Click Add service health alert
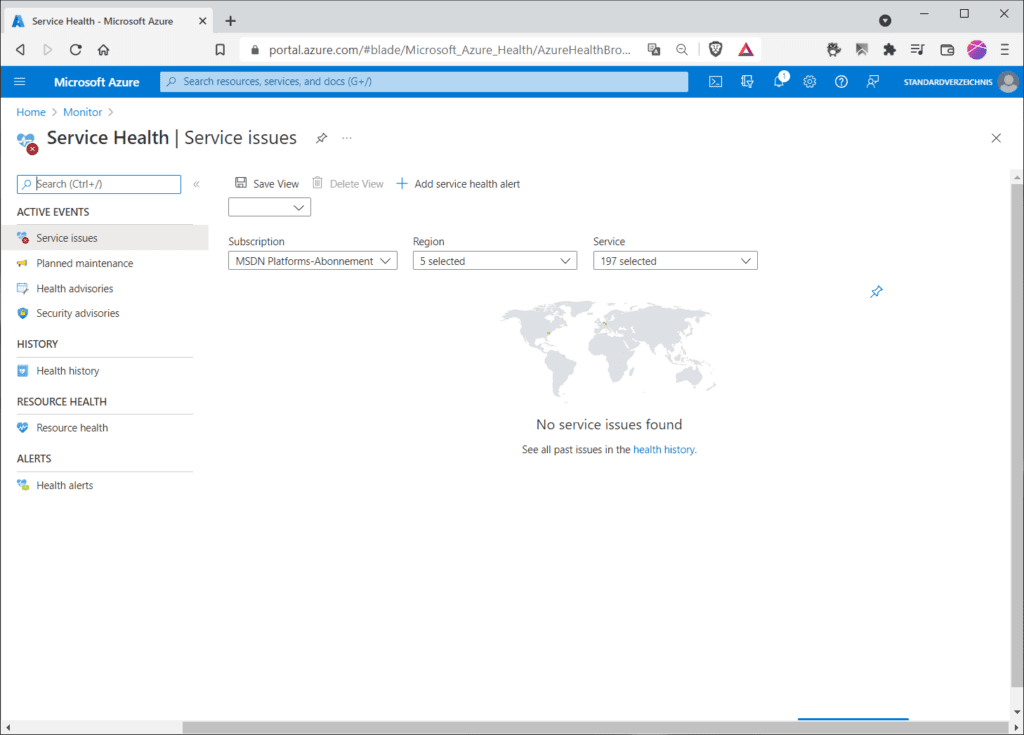Viewport: 1024px width, 735px height. (458, 184)
